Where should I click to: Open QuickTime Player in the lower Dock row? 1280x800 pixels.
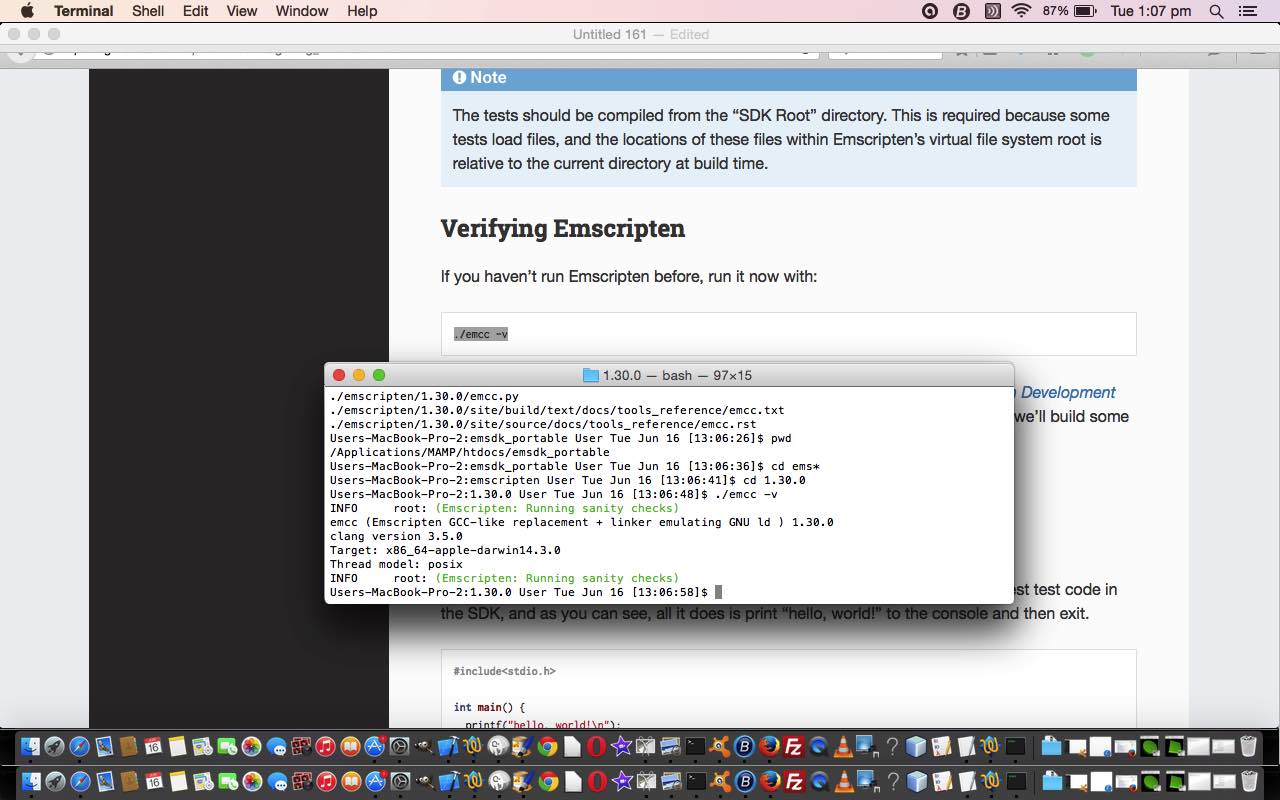819,780
